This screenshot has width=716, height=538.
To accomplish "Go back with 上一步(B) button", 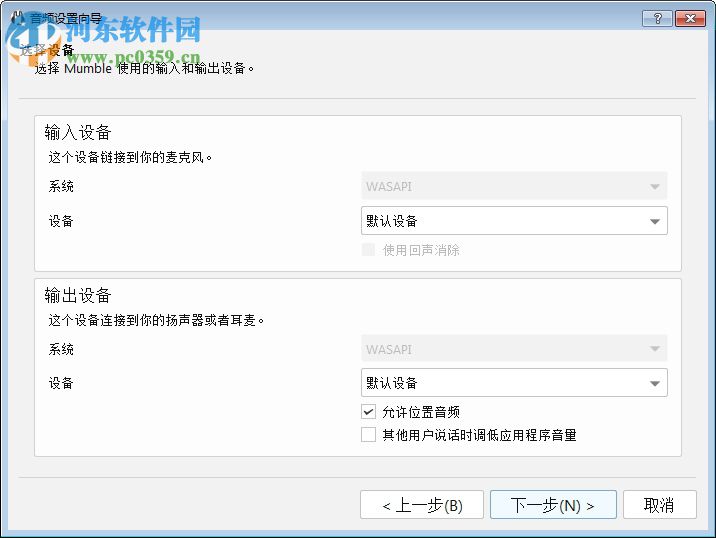I will click(421, 505).
